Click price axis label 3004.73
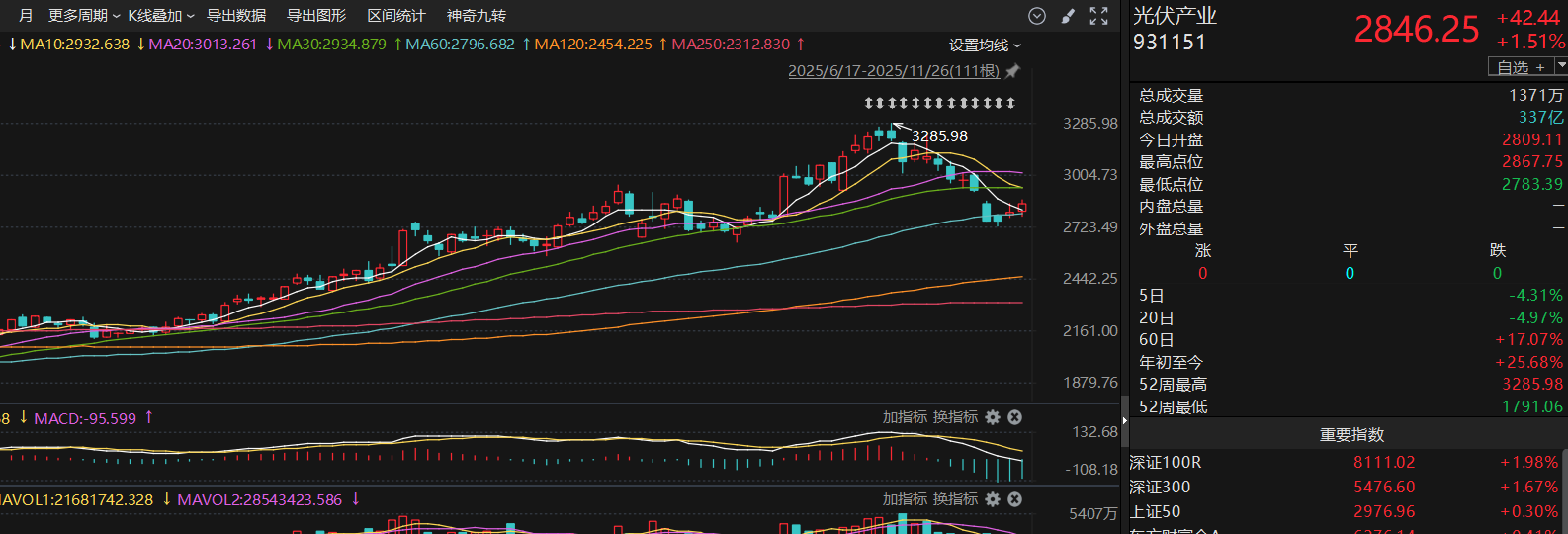Viewport: 1568px width, 534px height. [1089, 175]
